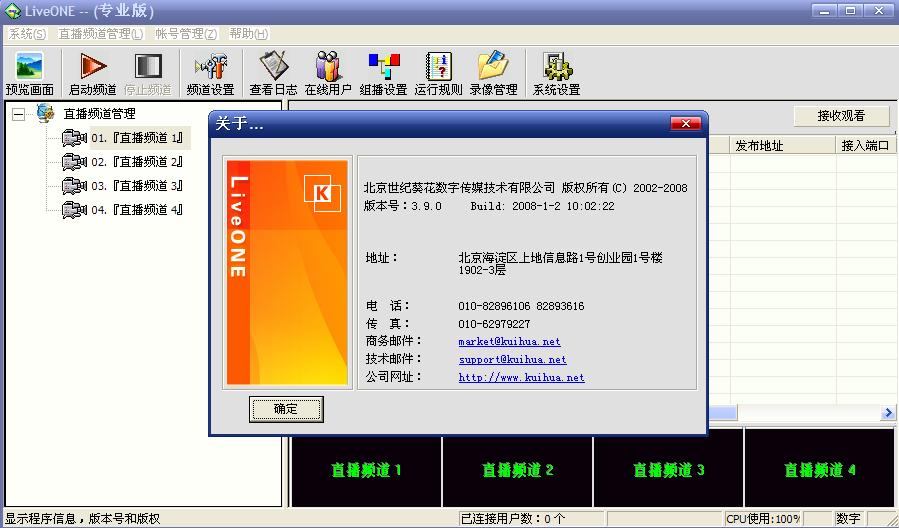Close the LiveONE main window

tap(878, 10)
